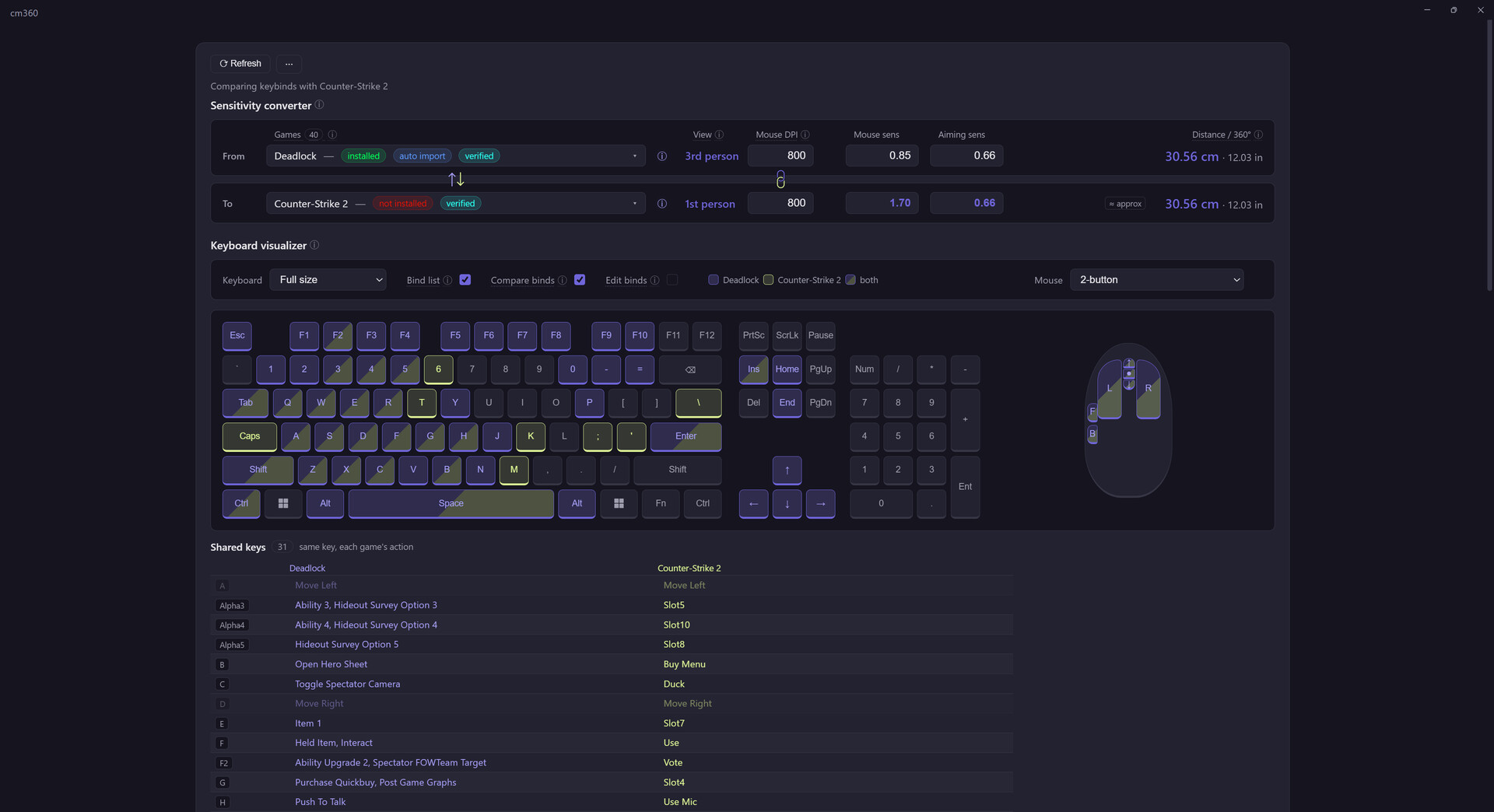
Task: Click the Toggle Spectator Camera row text
Action: pos(347,684)
